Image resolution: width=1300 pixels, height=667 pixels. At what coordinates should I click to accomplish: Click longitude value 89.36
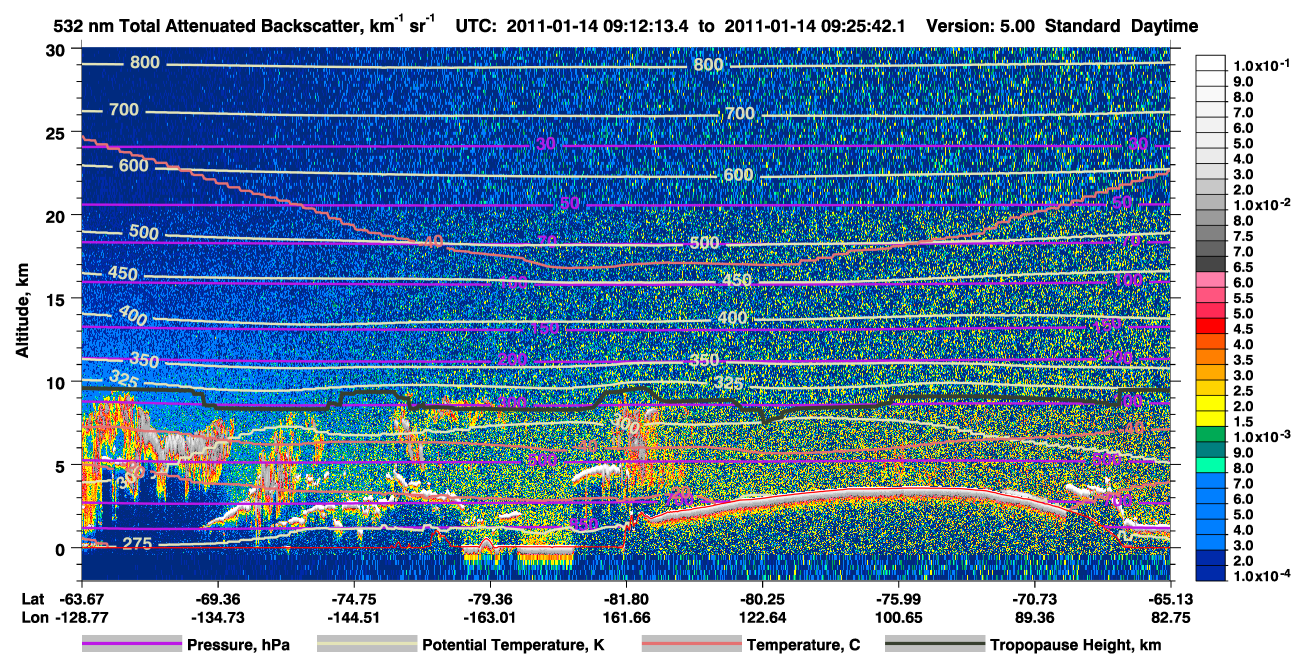point(1034,617)
